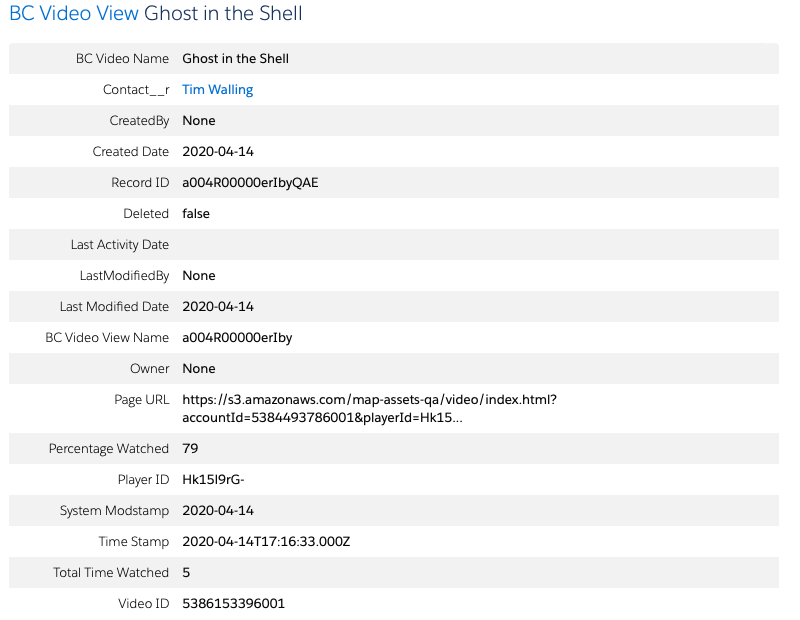Click the Last Activity Date label
800x620 pixels.
(x=119, y=245)
